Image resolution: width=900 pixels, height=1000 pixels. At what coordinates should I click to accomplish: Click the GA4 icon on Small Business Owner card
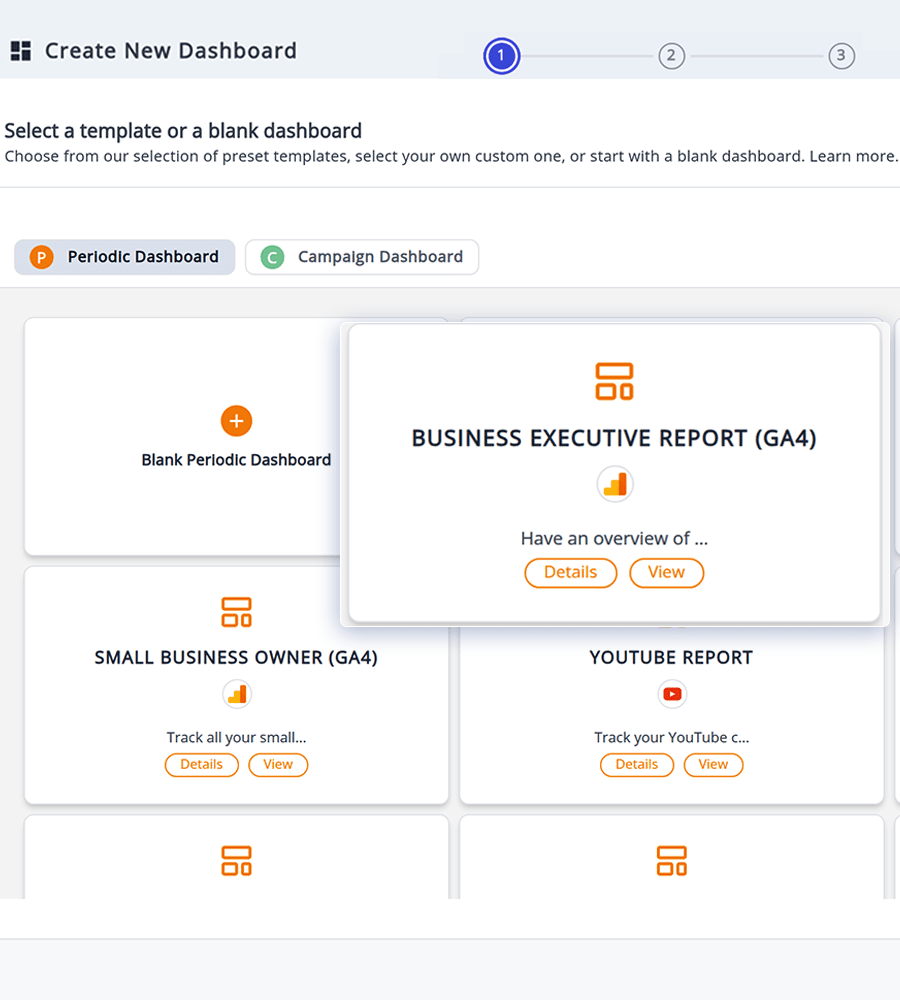(x=236, y=693)
